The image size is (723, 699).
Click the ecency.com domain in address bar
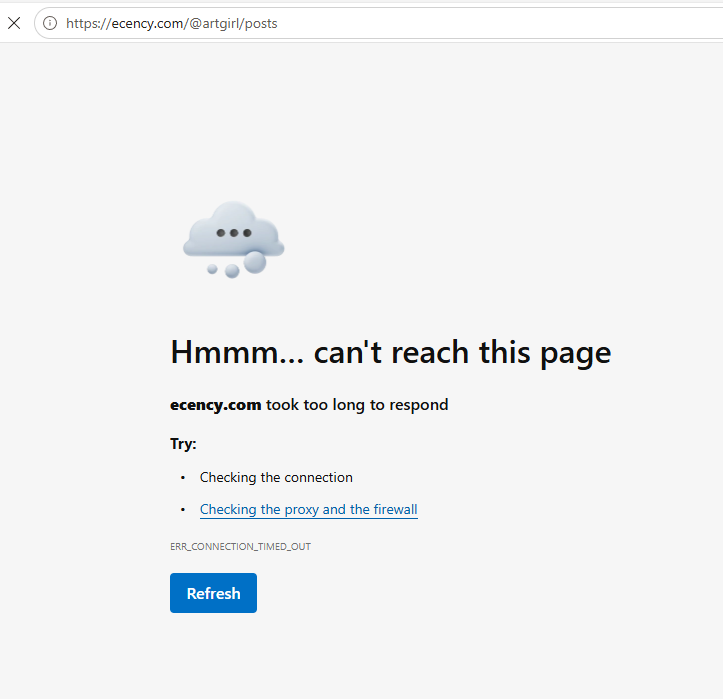pos(148,24)
